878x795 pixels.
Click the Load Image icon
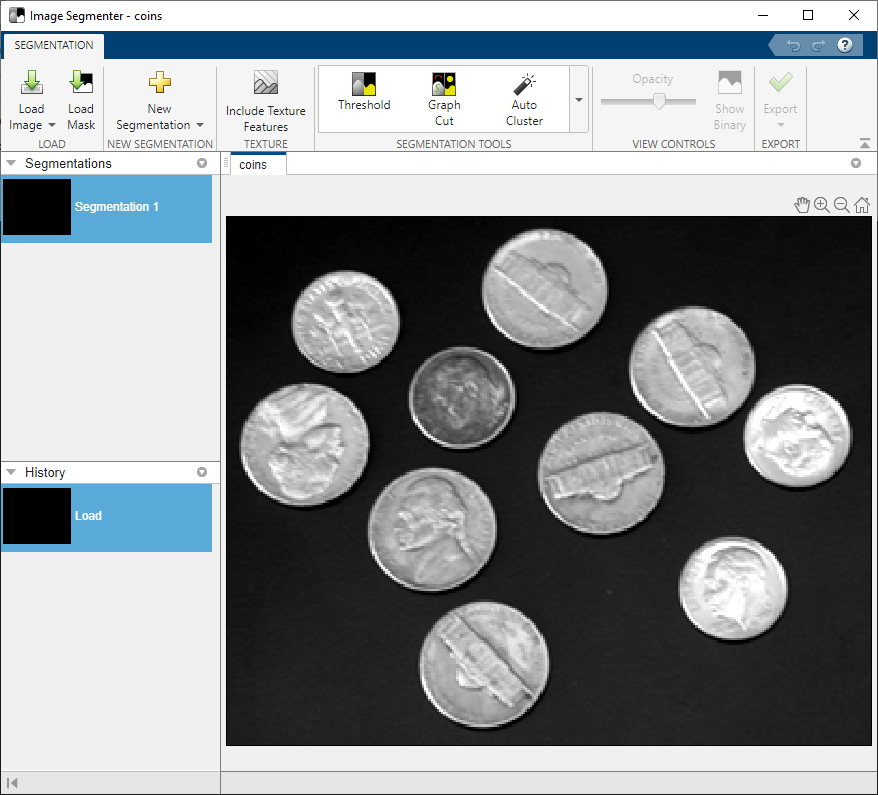(x=31, y=84)
